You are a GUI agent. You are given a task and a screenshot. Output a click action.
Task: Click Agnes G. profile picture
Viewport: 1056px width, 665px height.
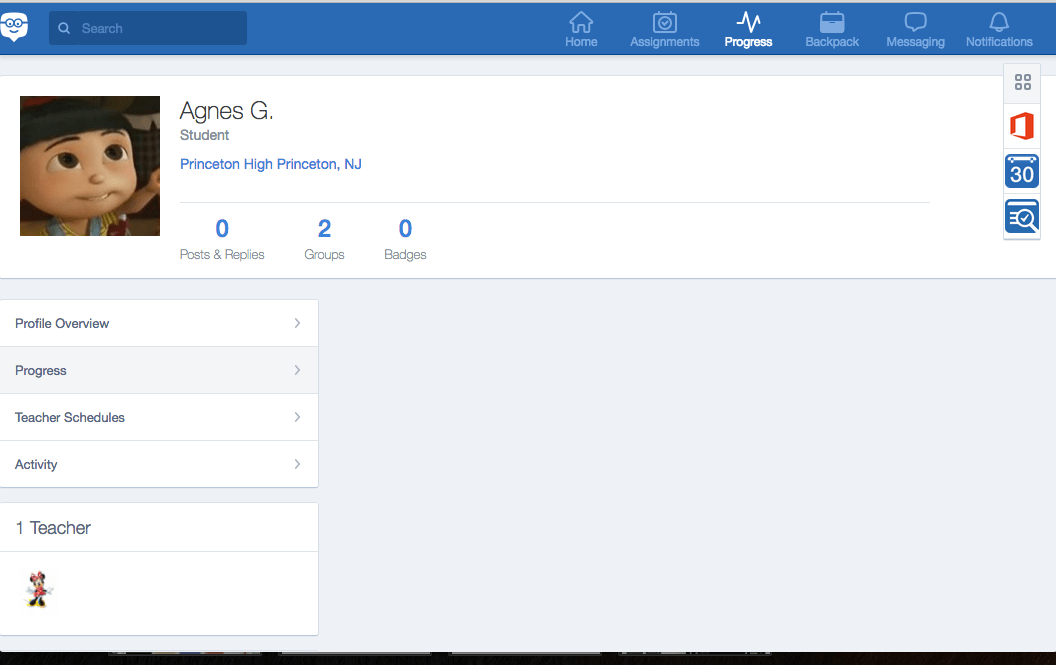[x=90, y=166]
